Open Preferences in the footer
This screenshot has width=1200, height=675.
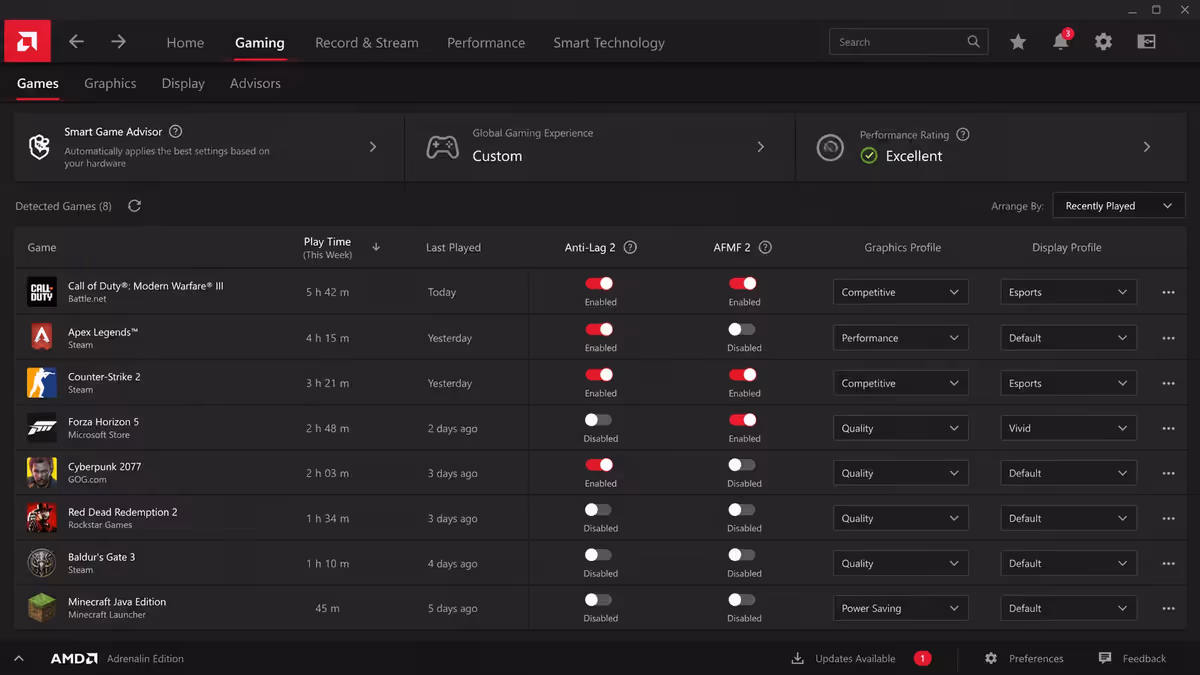pyautogui.click(x=1024, y=658)
